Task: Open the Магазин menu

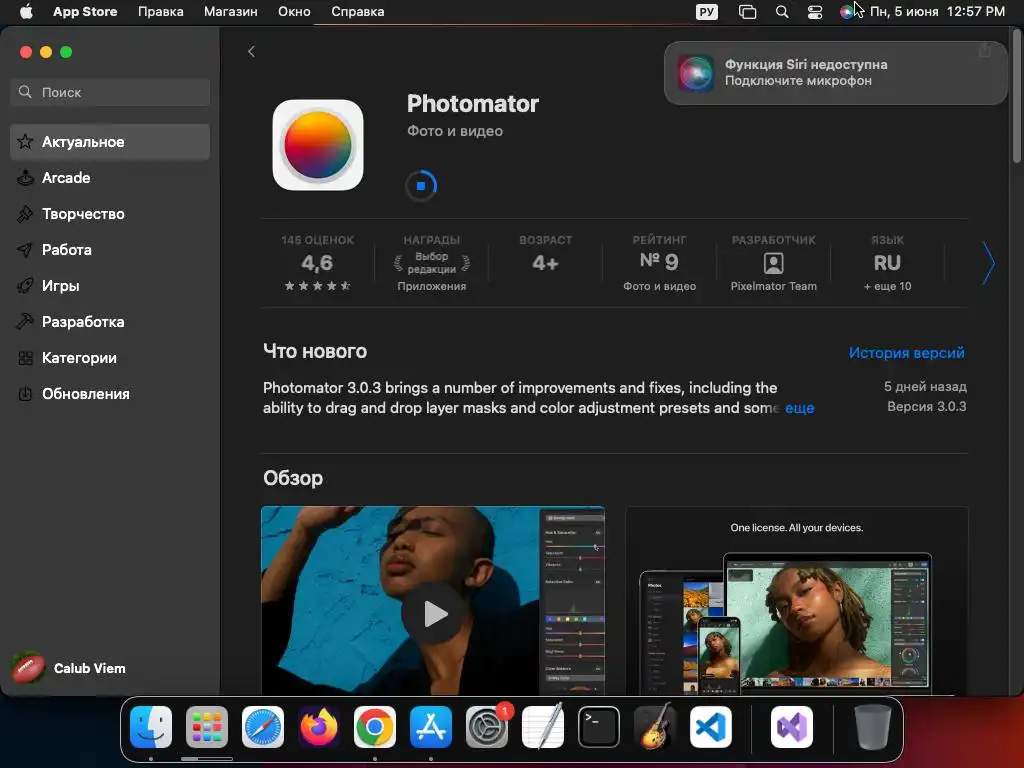Action: [231, 12]
